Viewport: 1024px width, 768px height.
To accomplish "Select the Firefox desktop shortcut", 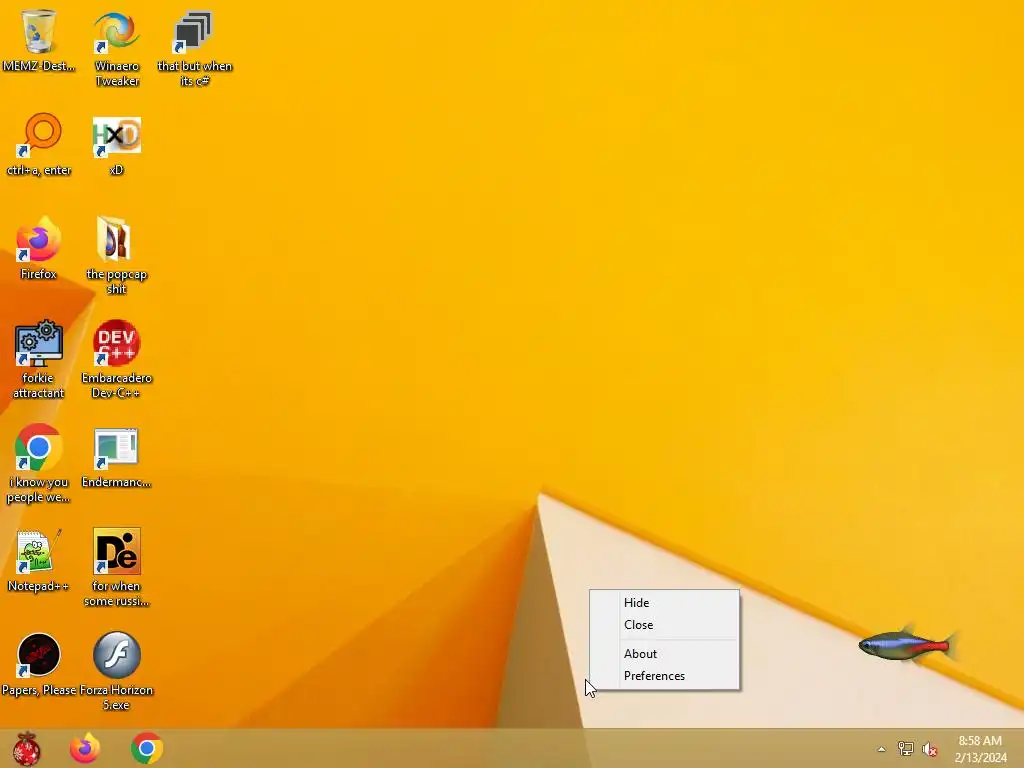I will click(x=39, y=248).
